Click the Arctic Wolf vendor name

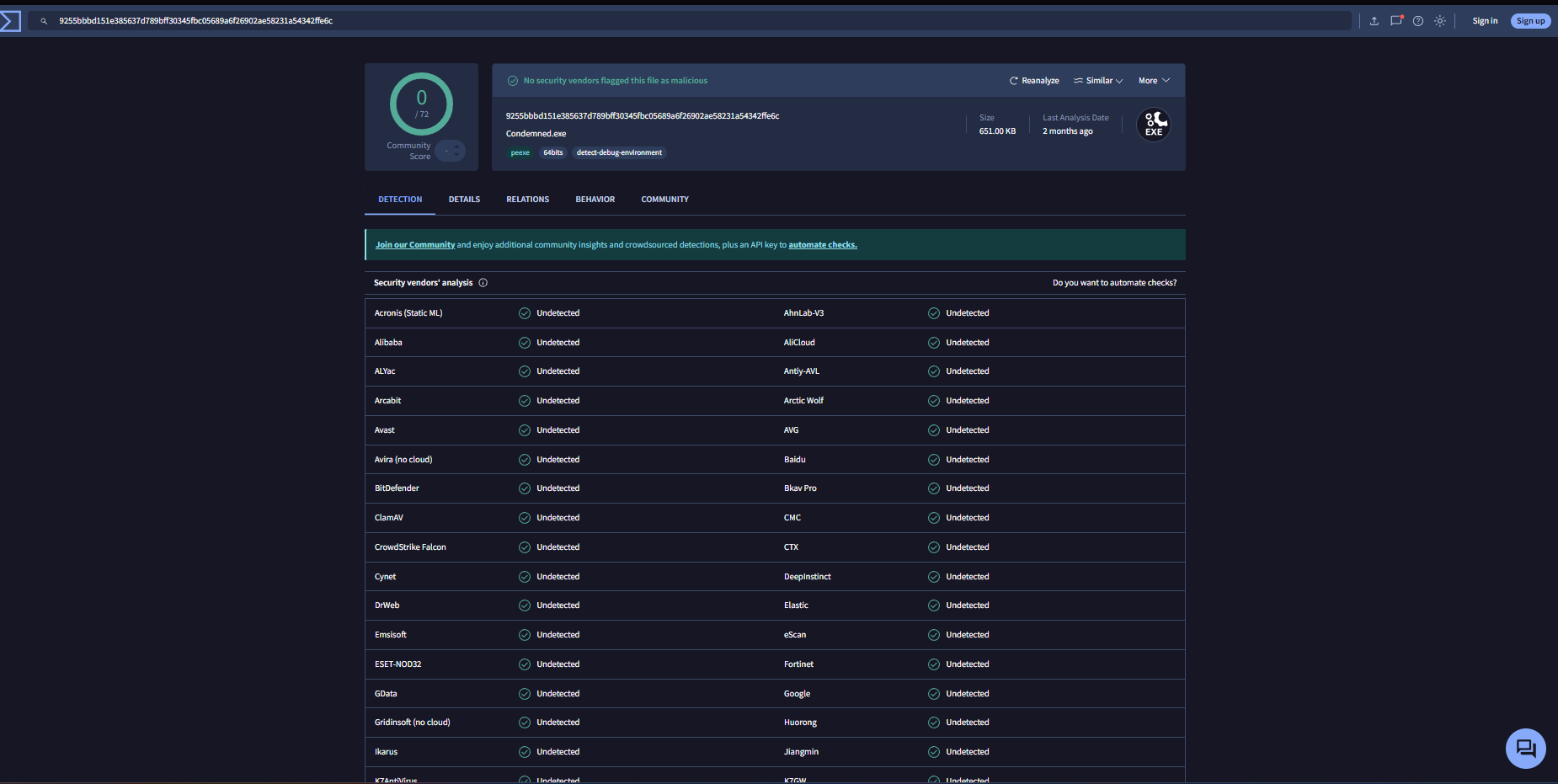click(803, 401)
